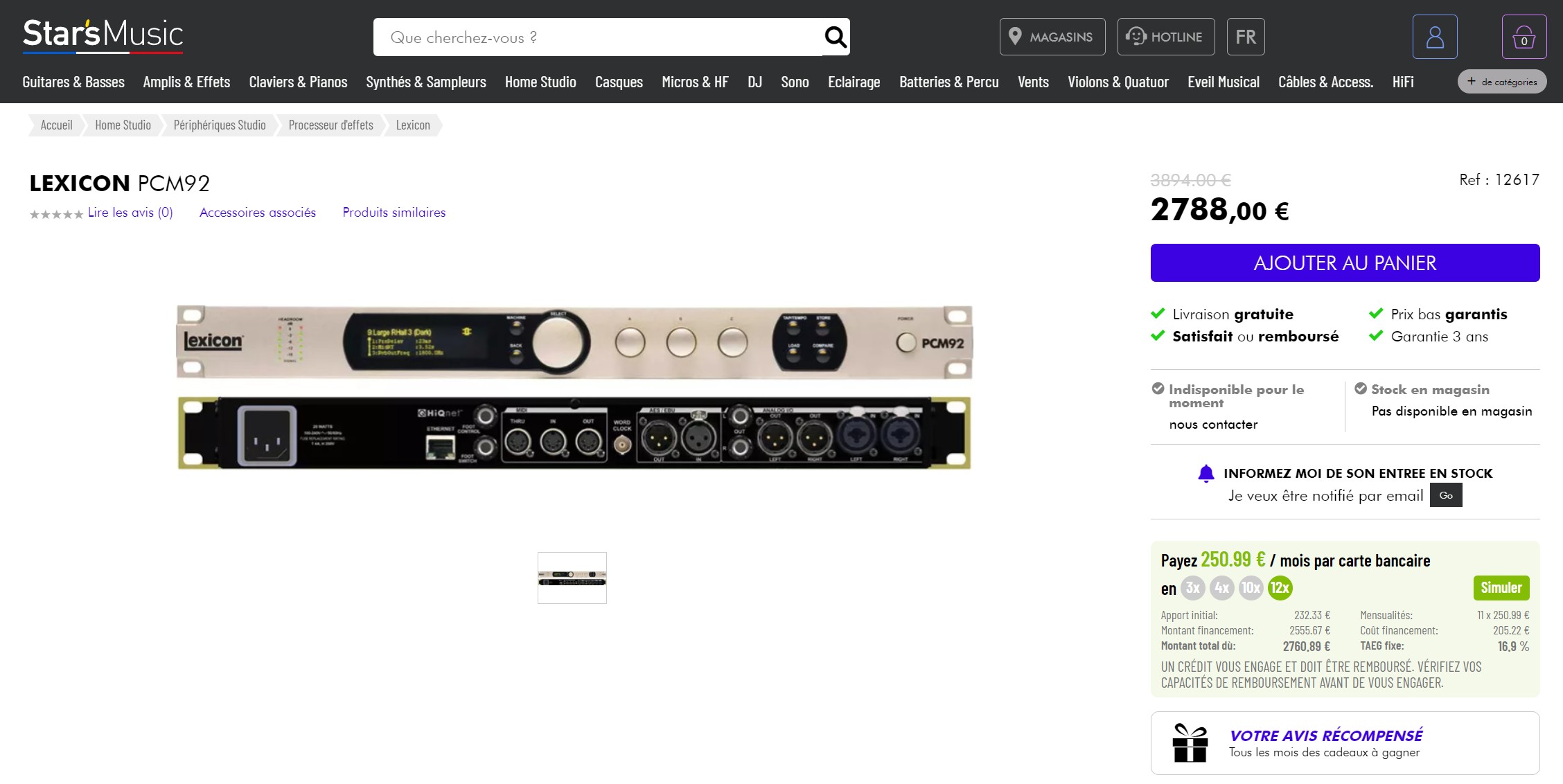Select 4x payment installment option

pyautogui.click(x=1222, y=588)
